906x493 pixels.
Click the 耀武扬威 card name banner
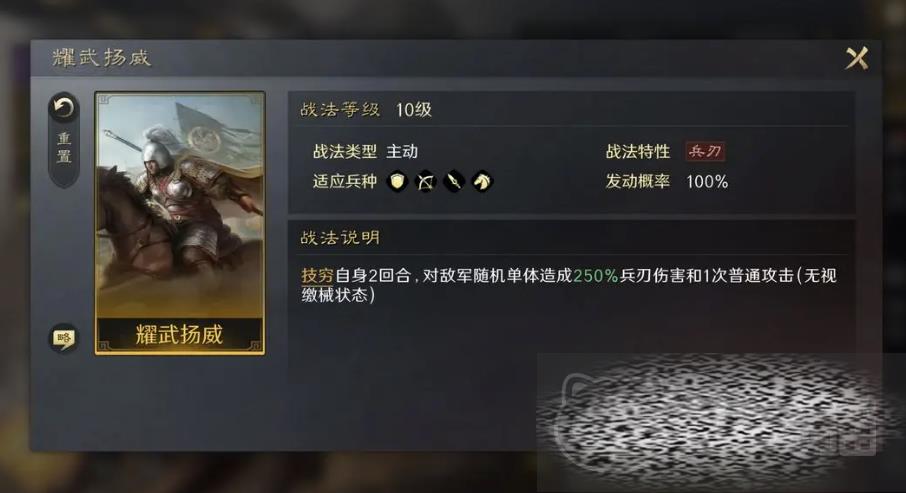[180, 334]
